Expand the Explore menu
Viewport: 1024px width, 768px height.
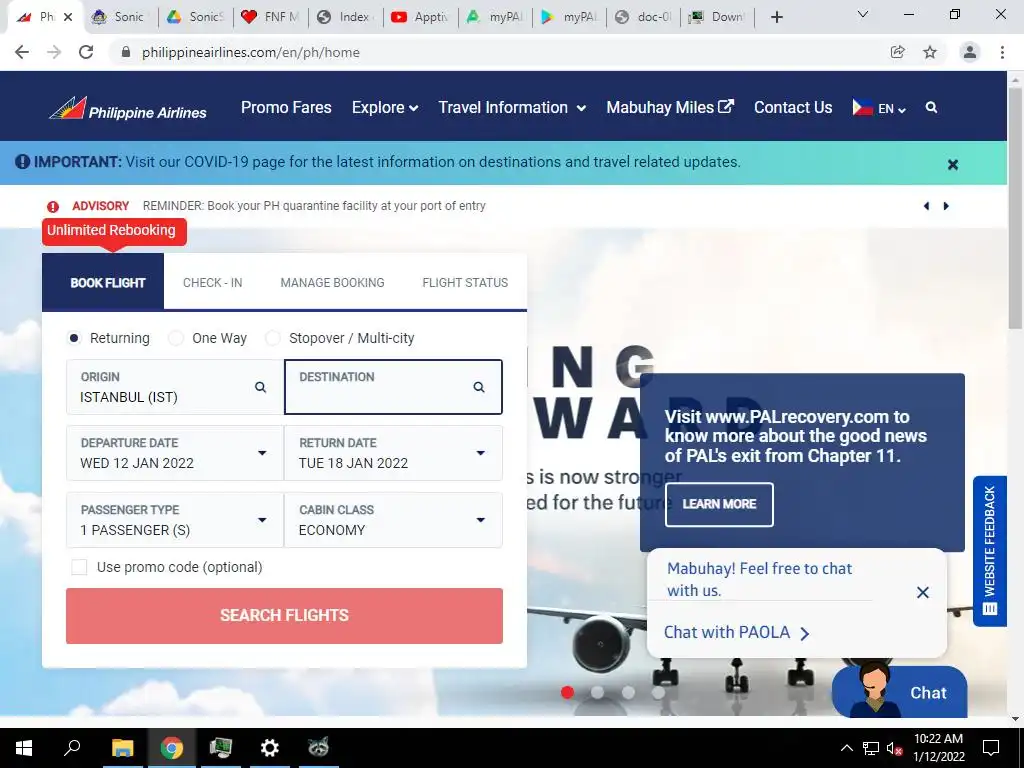[385, 108]
